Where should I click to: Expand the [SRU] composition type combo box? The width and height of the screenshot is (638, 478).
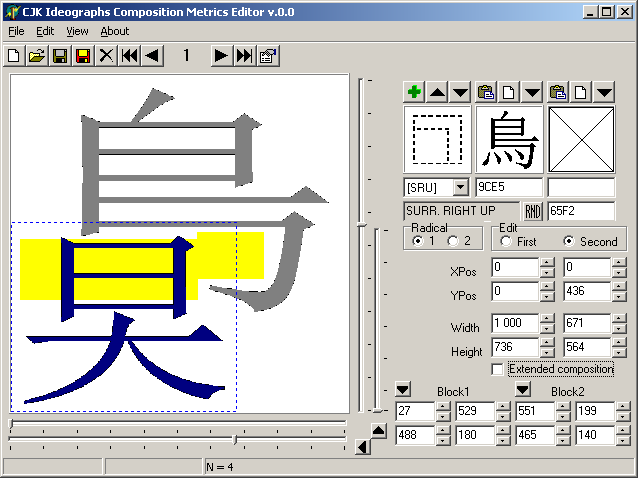click(x=461, y=187)
